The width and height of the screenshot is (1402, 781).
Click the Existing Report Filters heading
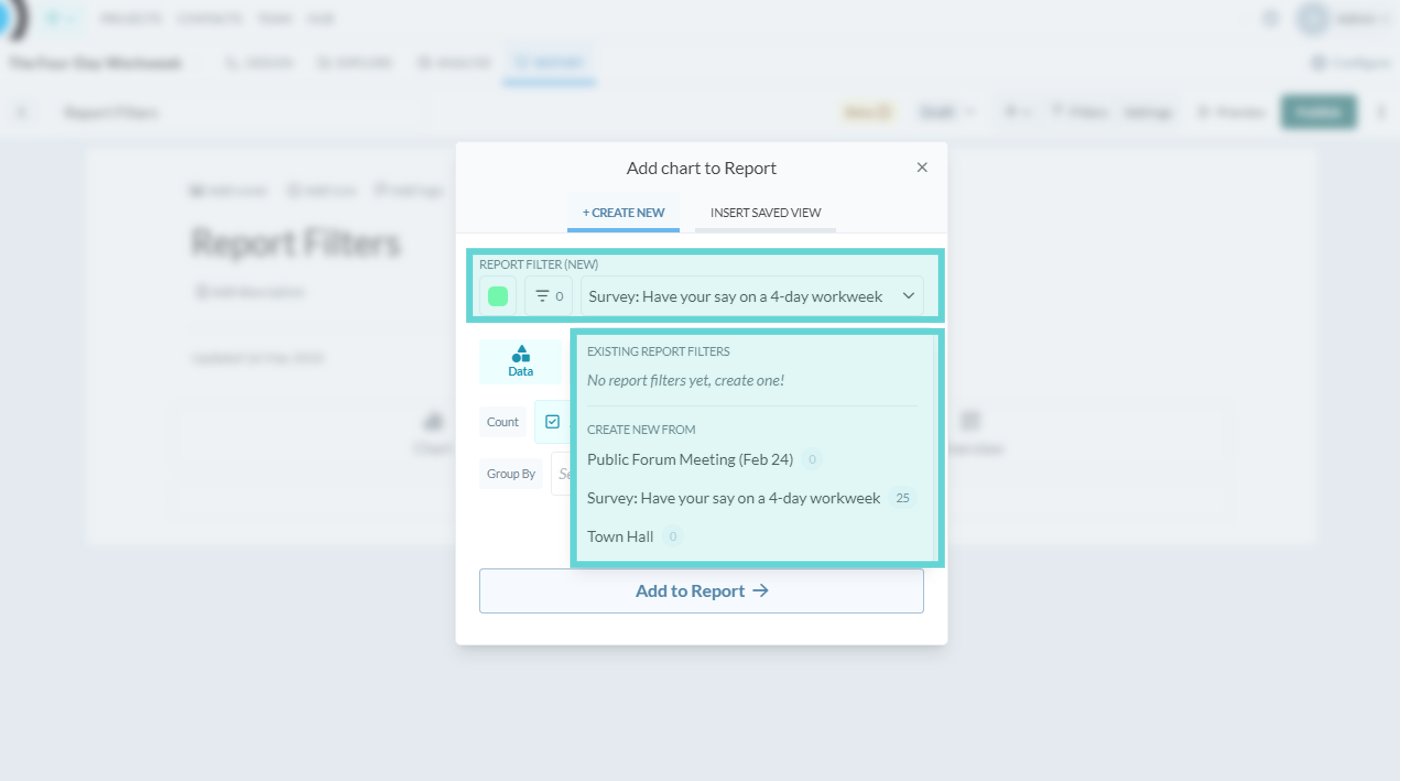point(658,352)
